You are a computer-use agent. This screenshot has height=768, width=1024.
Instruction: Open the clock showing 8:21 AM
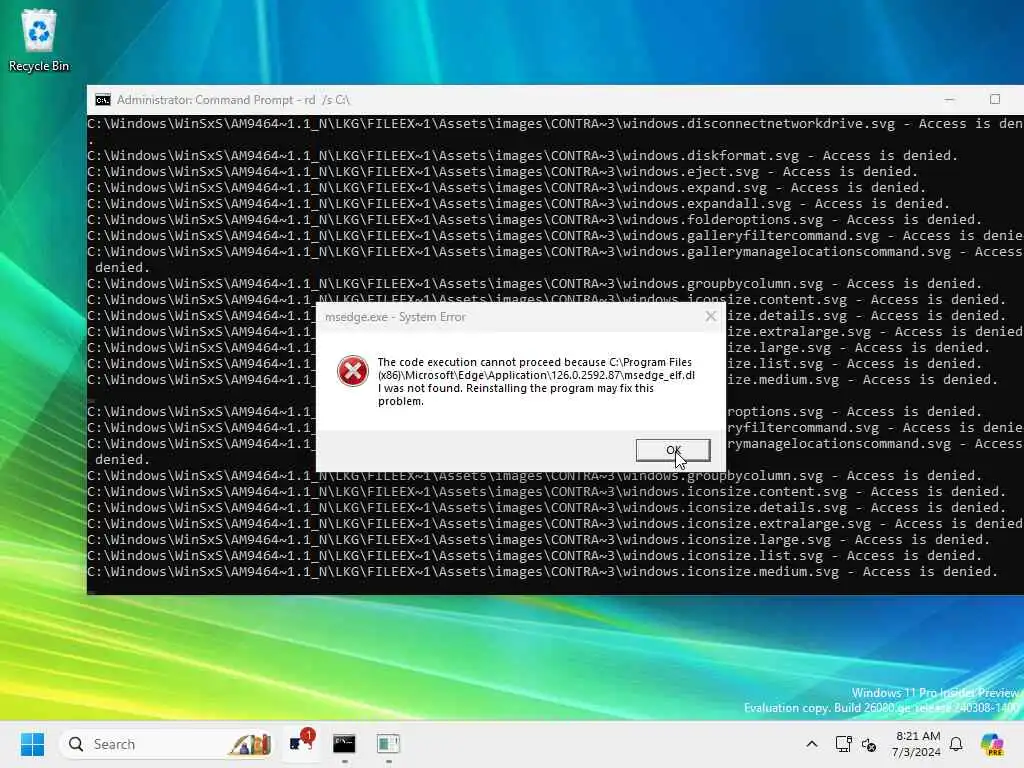(916, 744)
